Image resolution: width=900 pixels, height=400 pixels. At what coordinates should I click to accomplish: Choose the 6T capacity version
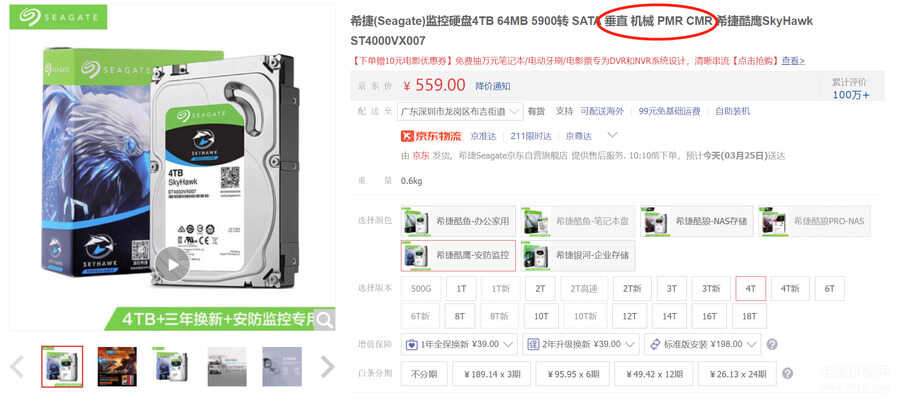click(x=829, y=289)
